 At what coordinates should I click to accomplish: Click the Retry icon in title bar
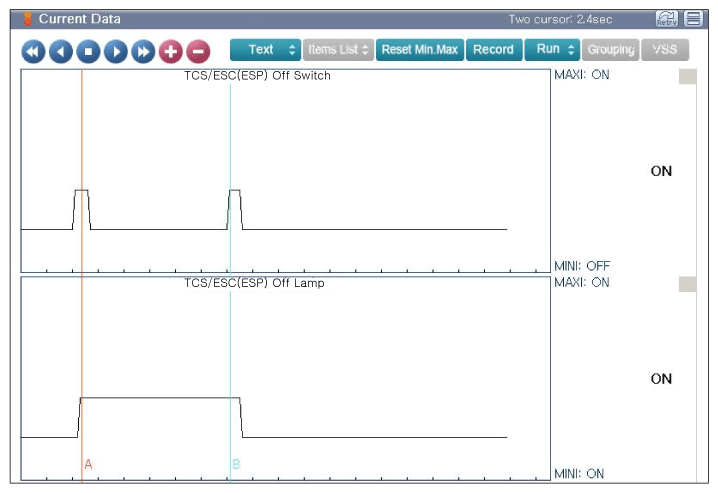(x=667, y=19)
